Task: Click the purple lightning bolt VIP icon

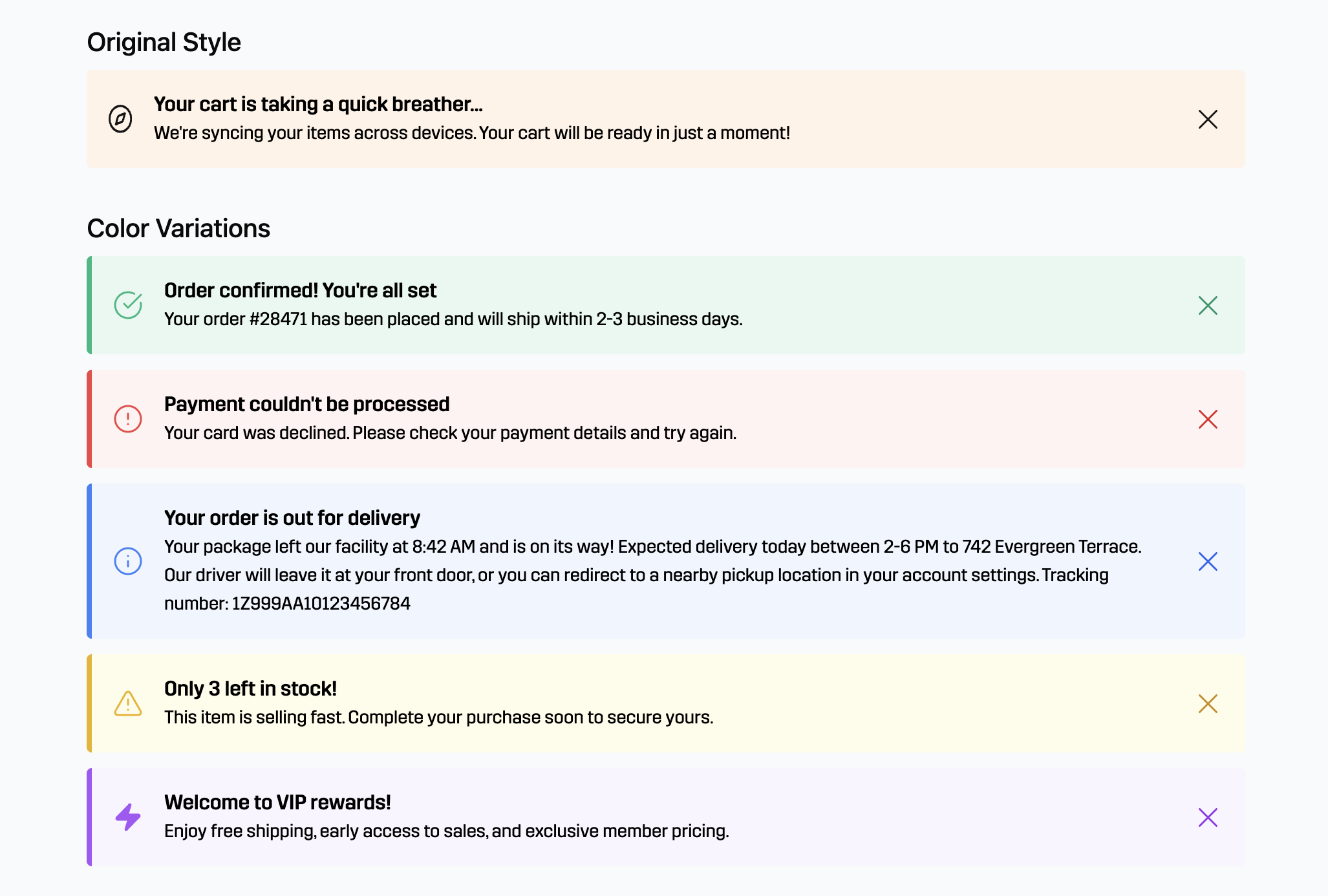Action: [128, 817]
